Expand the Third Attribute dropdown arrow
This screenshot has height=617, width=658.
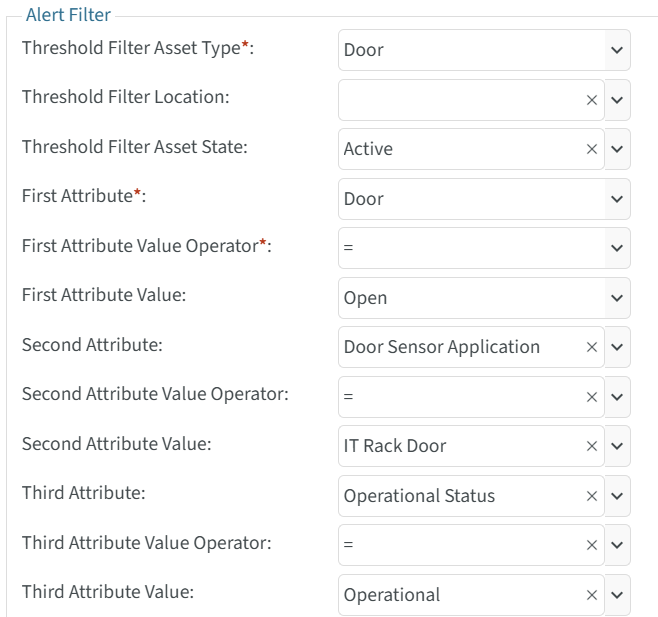pyautogui.click(x=617, y=496)
